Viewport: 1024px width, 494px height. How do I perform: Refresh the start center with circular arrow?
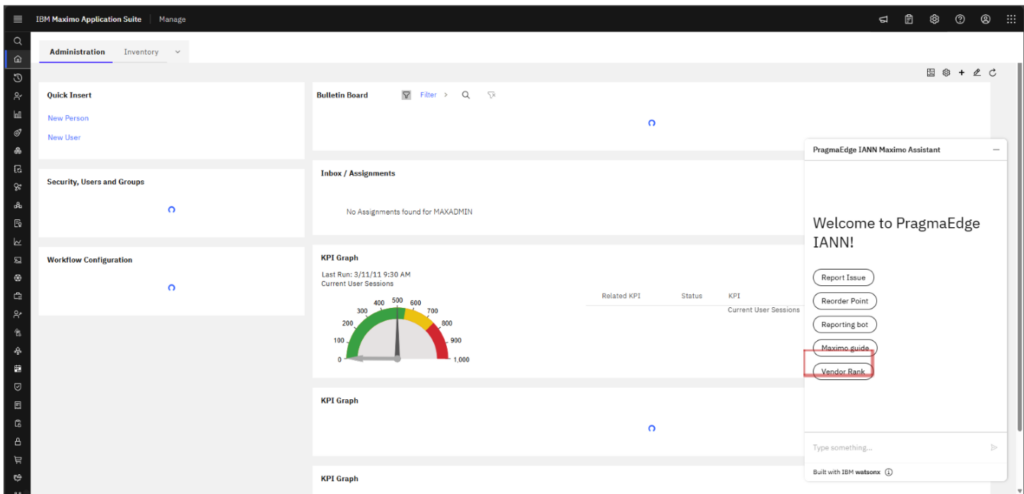click(x=993, y=73)
